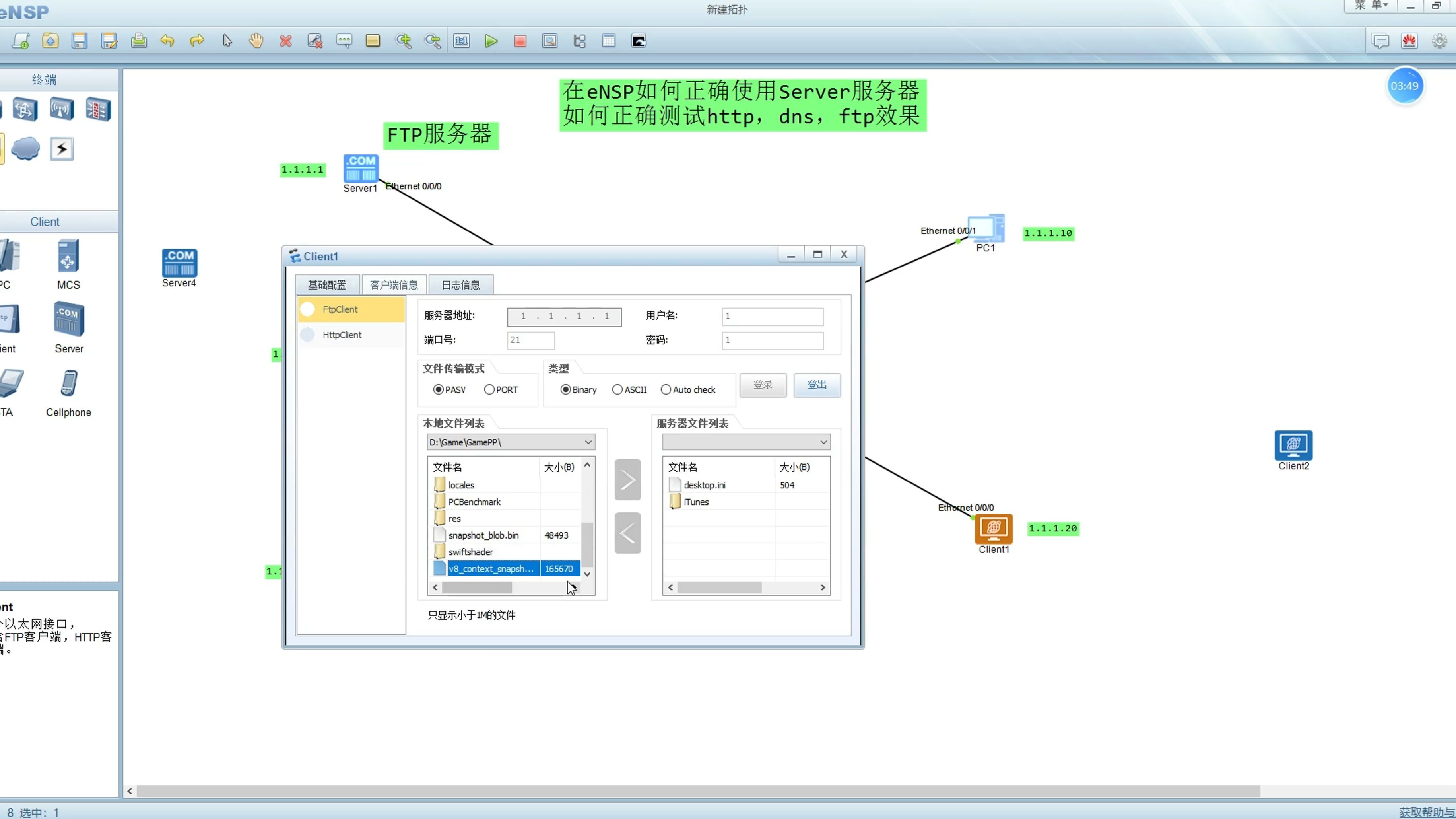1456x819 pixels.
Task: Pick the MCS device from palette
Action: (68, 264)
